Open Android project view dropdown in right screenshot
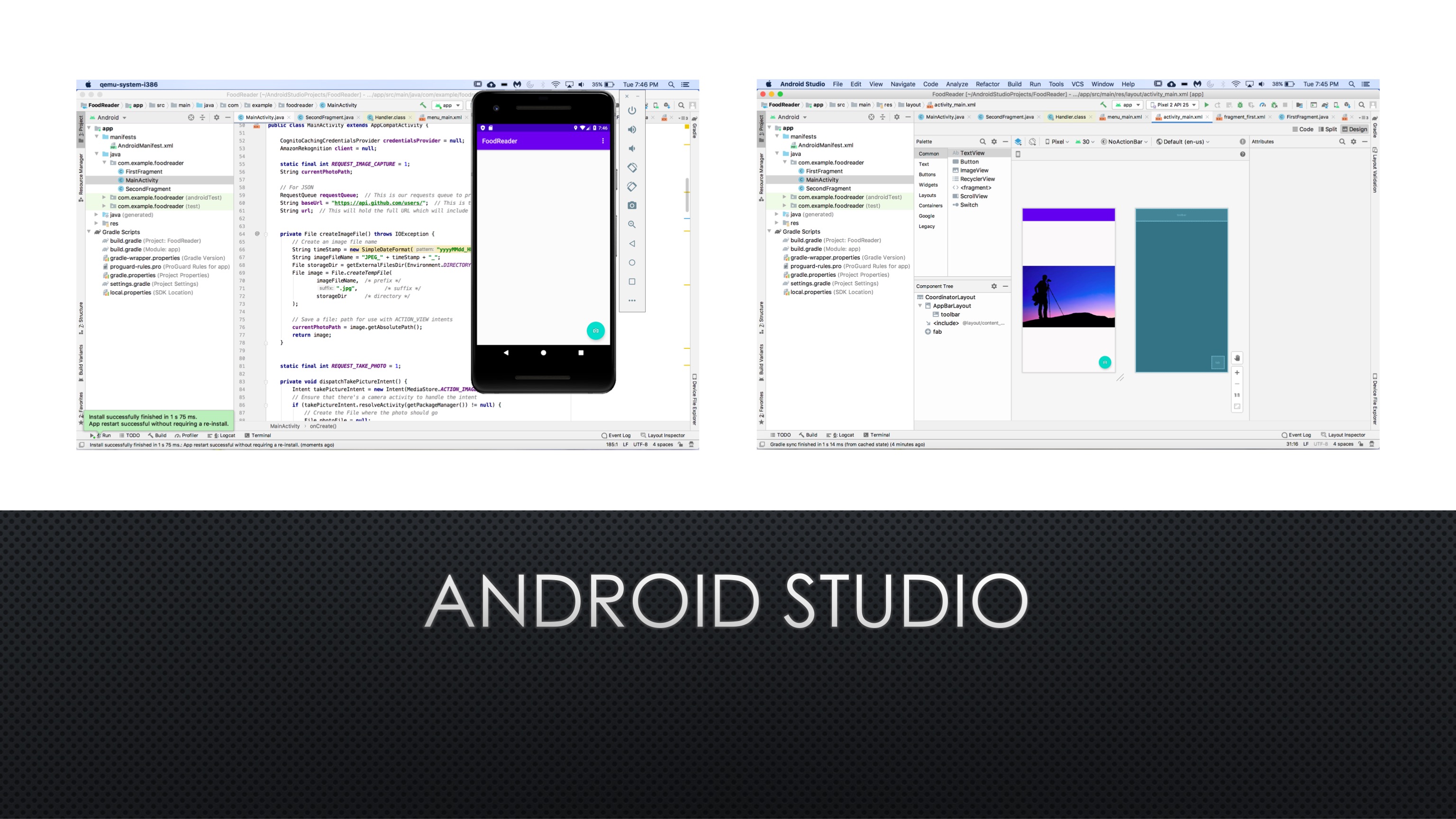The width and height of the screenshot is (1456, 819). coord(789,117)
